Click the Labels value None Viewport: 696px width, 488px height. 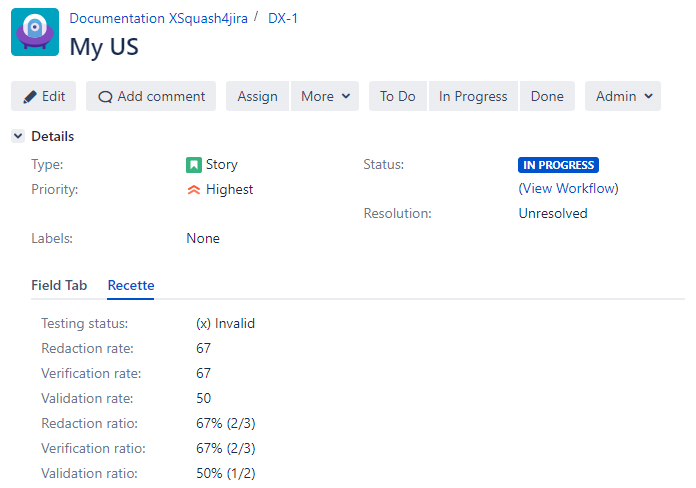point(203,238)
